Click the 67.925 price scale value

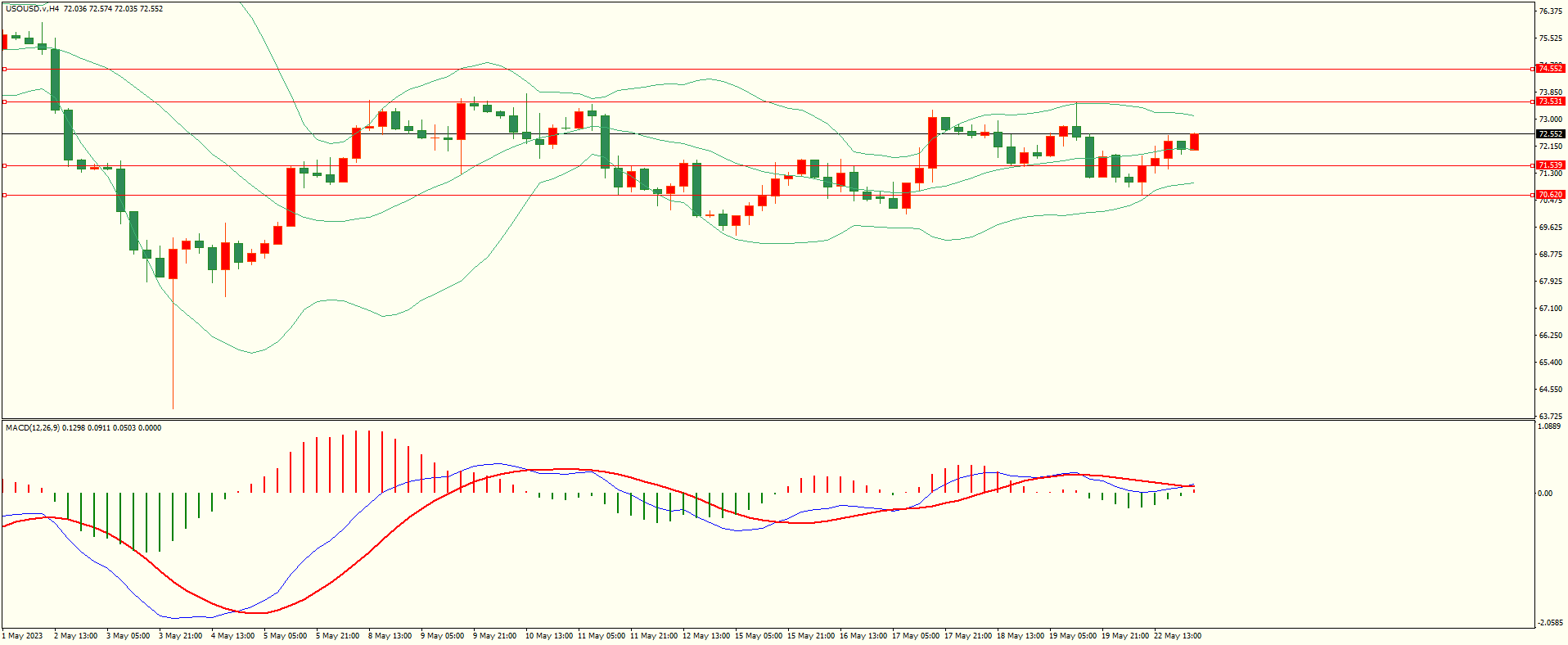click(x=1550, y=282)
